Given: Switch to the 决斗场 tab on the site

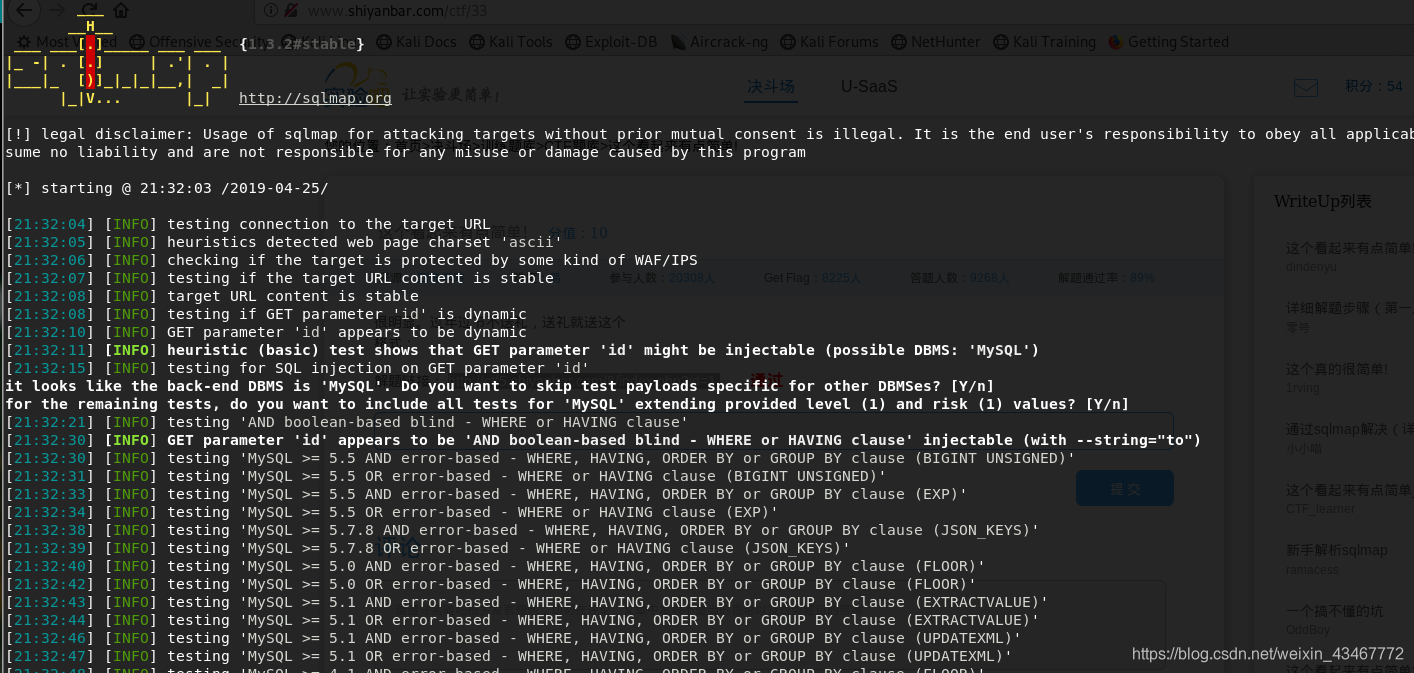Looking at the screenshot, I should coord(770,87).
